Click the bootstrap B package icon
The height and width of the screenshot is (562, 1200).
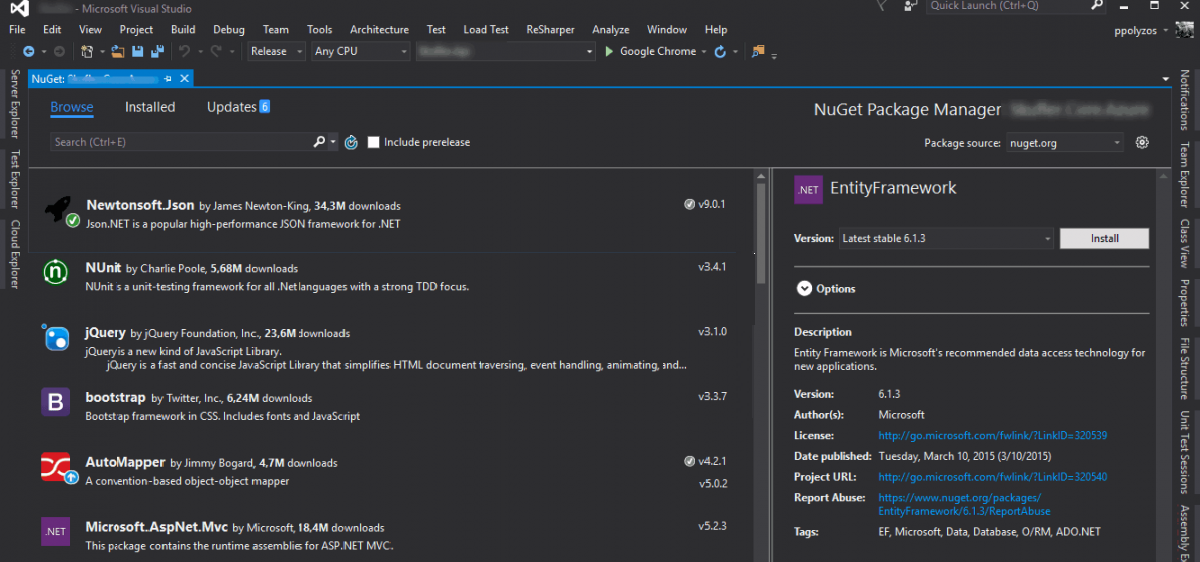(x=56, y=402)
